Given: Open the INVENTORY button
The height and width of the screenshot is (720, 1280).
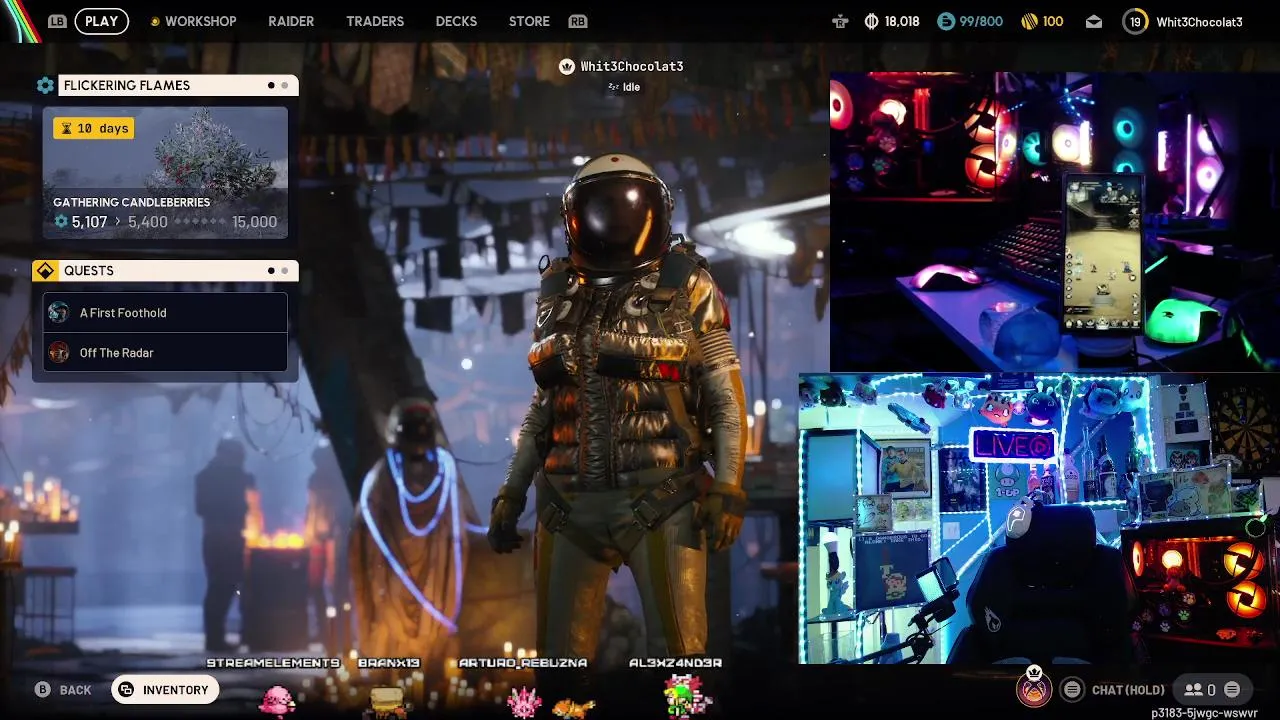Looking at the screenshot, I should click(165, 690).
